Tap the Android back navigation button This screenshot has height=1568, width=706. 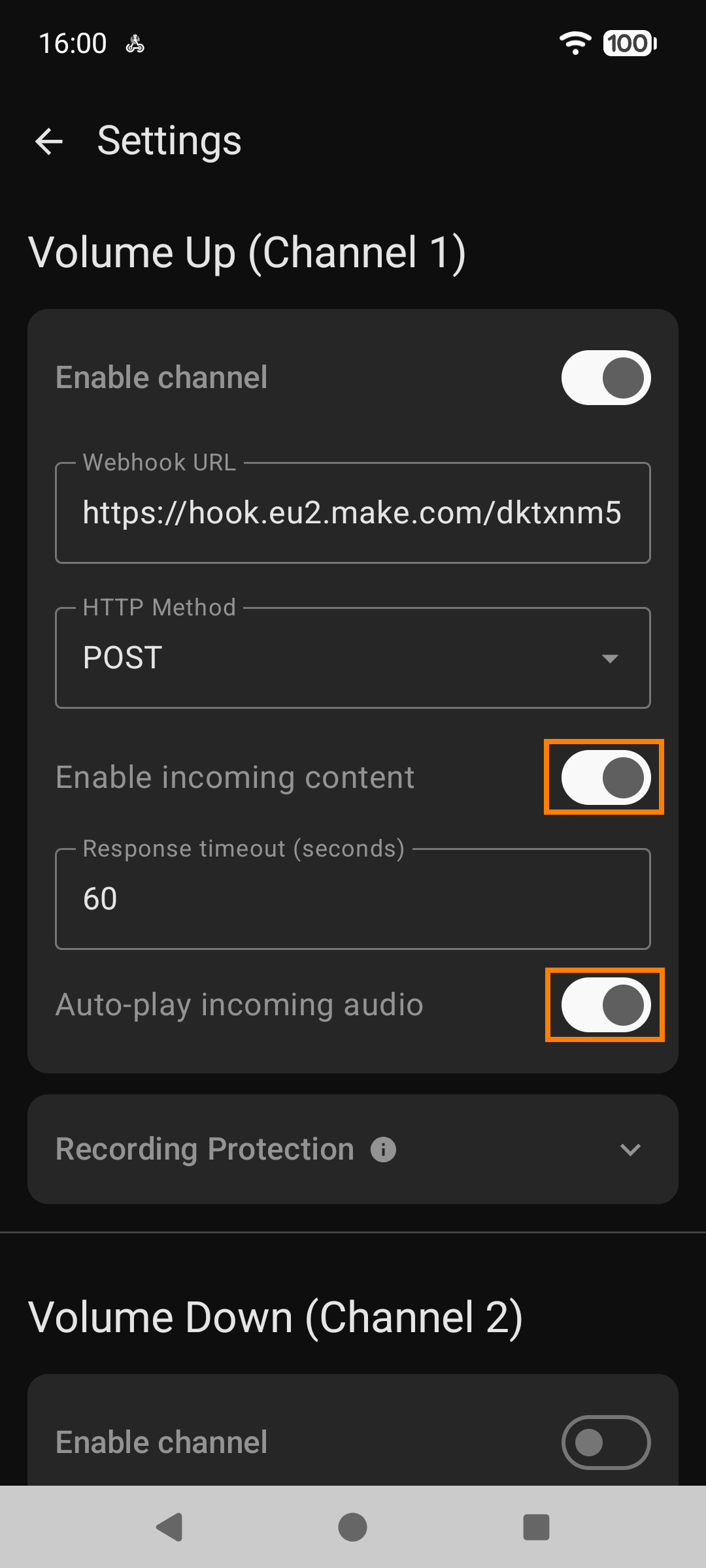[x=169, y=1527]
